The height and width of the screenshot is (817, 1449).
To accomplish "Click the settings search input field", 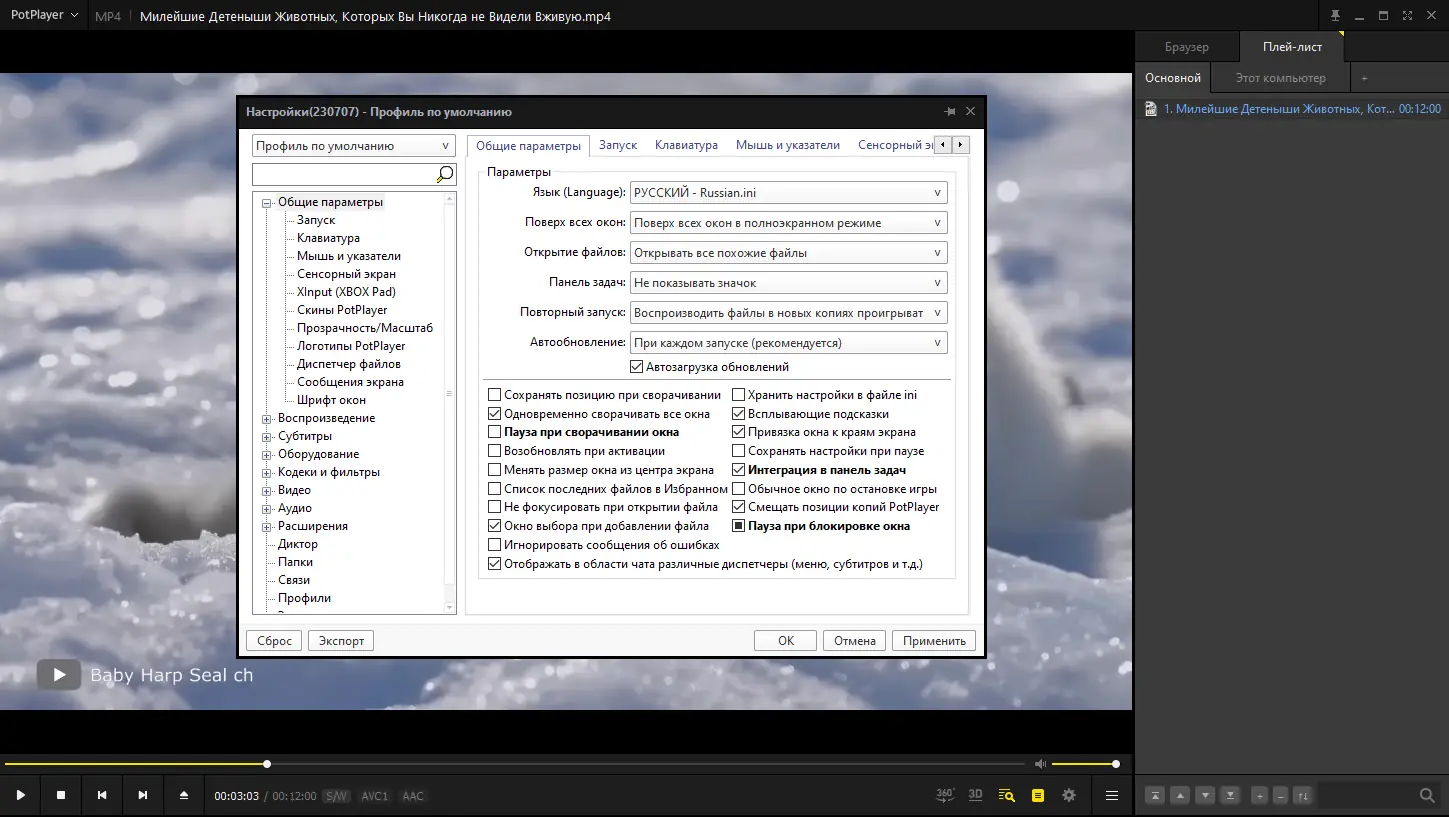I will [x=344, y=175].
